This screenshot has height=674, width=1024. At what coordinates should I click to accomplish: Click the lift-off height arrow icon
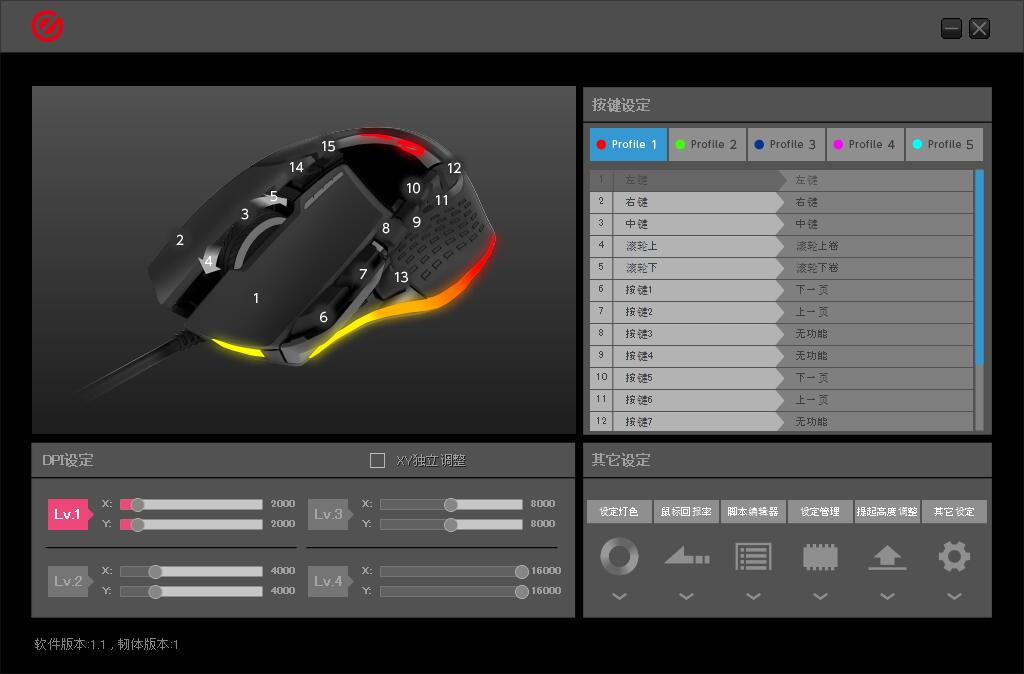tap(887, 556)
